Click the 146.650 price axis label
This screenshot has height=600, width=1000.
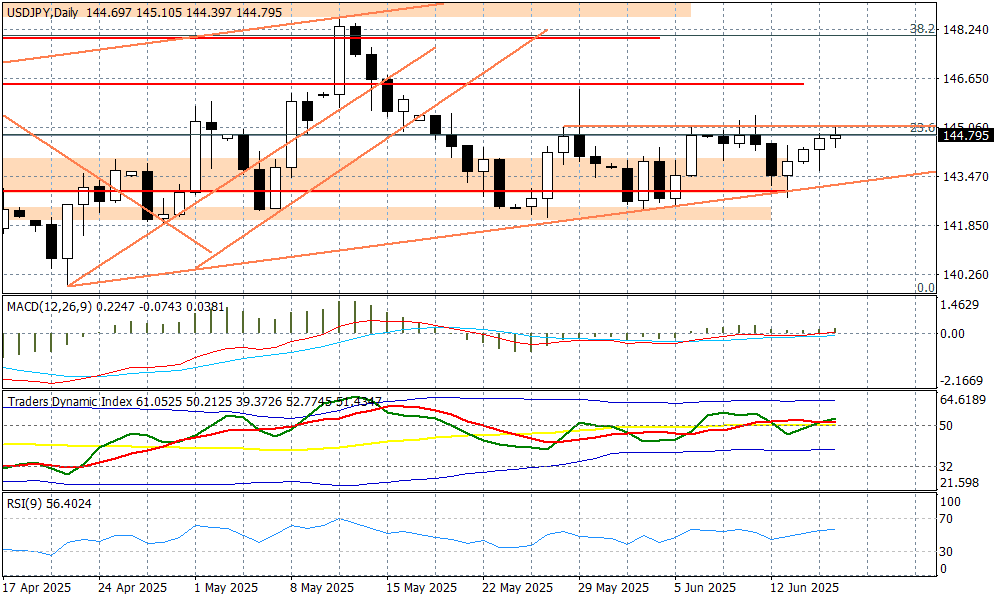pos(966,79)
